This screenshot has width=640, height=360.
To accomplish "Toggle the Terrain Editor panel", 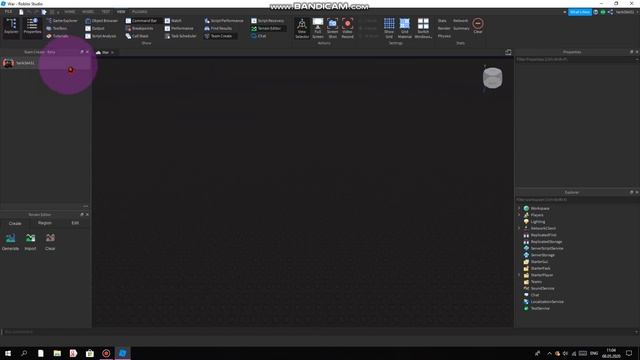I will 267,28.
